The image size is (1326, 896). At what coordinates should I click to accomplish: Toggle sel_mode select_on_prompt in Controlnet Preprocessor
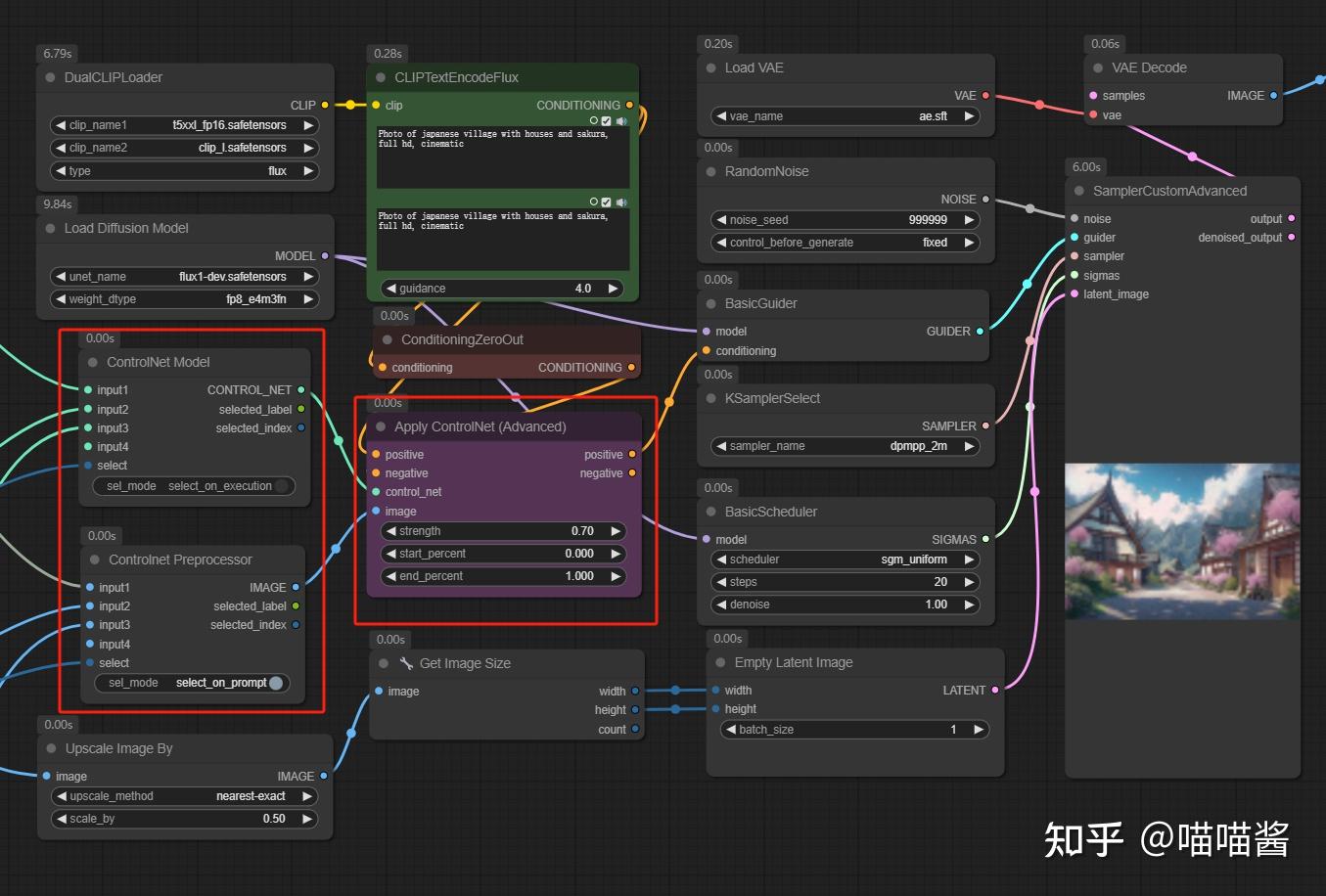point(275,683)
